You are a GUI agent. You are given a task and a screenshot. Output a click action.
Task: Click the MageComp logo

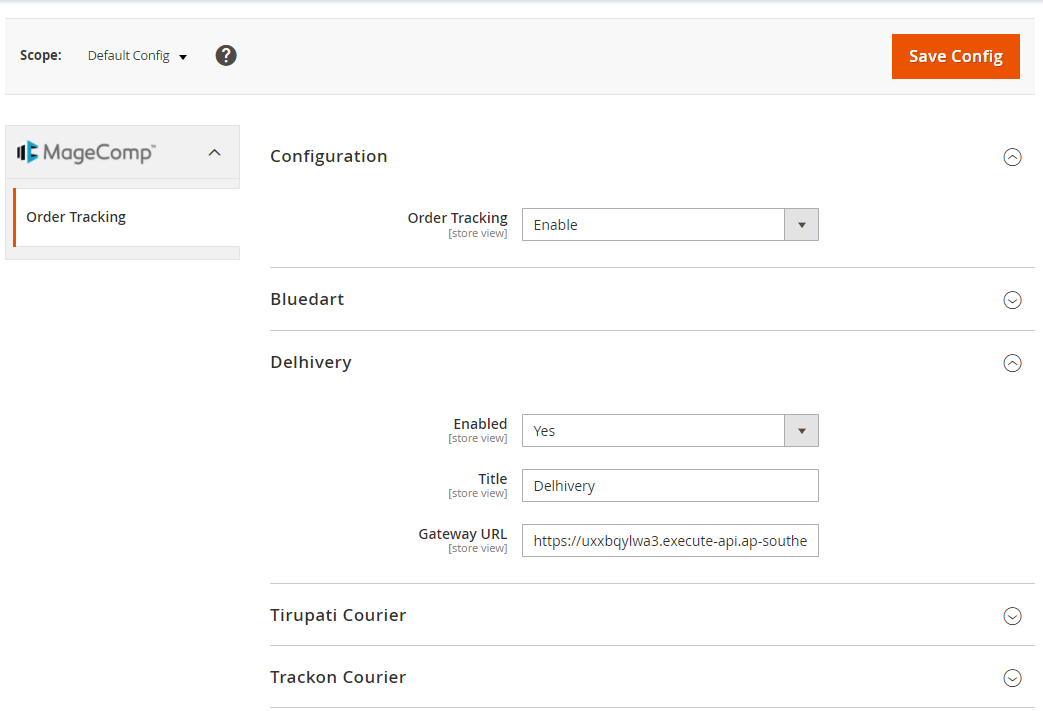pos(86,152)
